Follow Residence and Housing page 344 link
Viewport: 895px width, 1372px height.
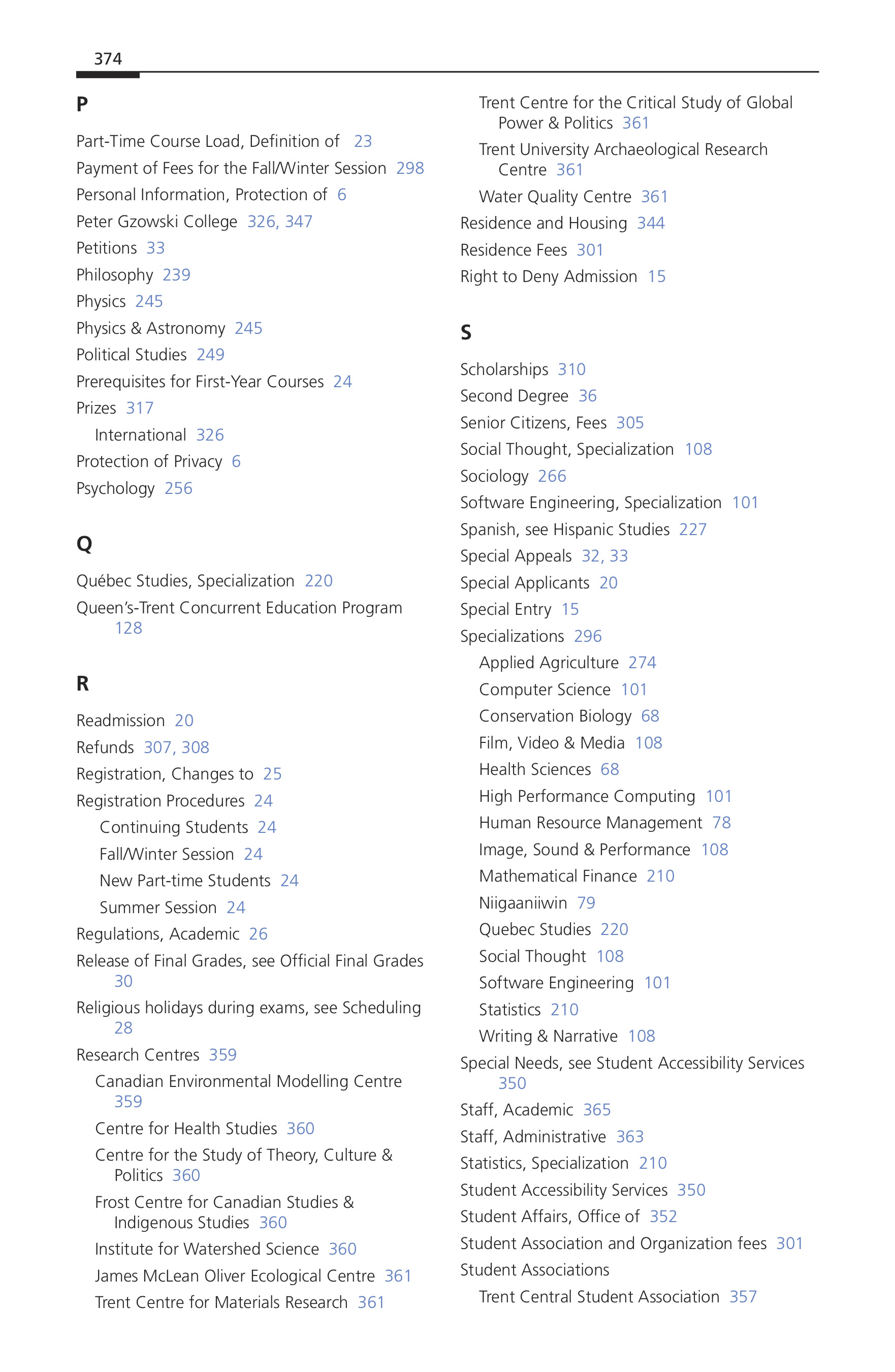point(651,224)
